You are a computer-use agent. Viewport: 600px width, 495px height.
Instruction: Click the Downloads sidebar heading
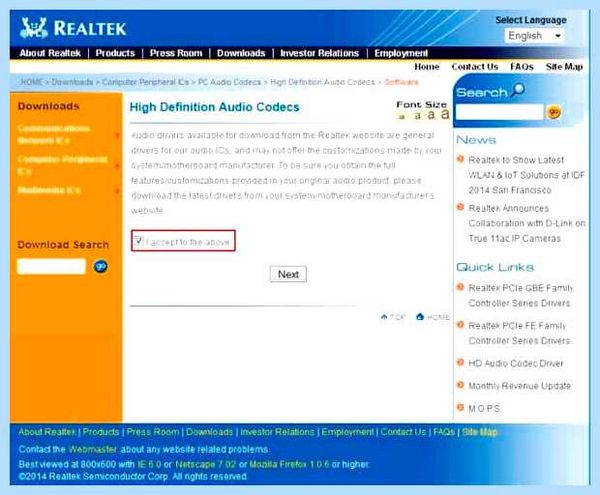(49, 106)
